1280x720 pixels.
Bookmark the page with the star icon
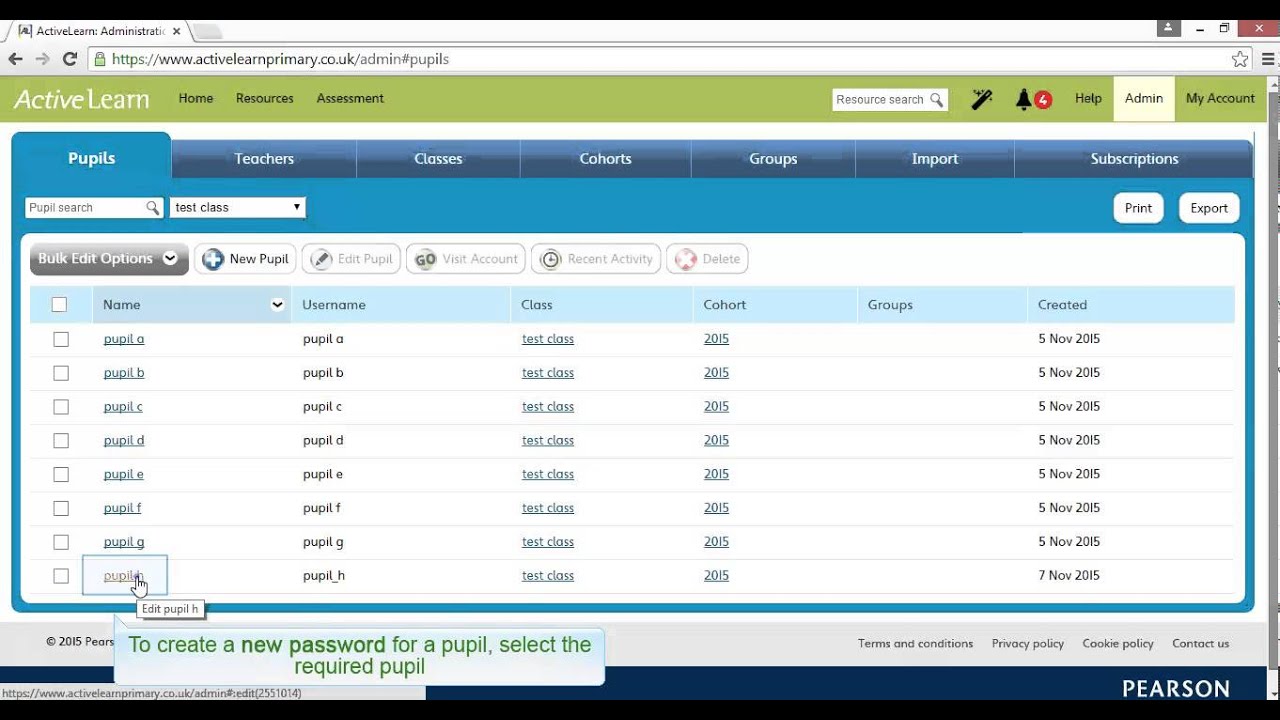coord(1240,59)
